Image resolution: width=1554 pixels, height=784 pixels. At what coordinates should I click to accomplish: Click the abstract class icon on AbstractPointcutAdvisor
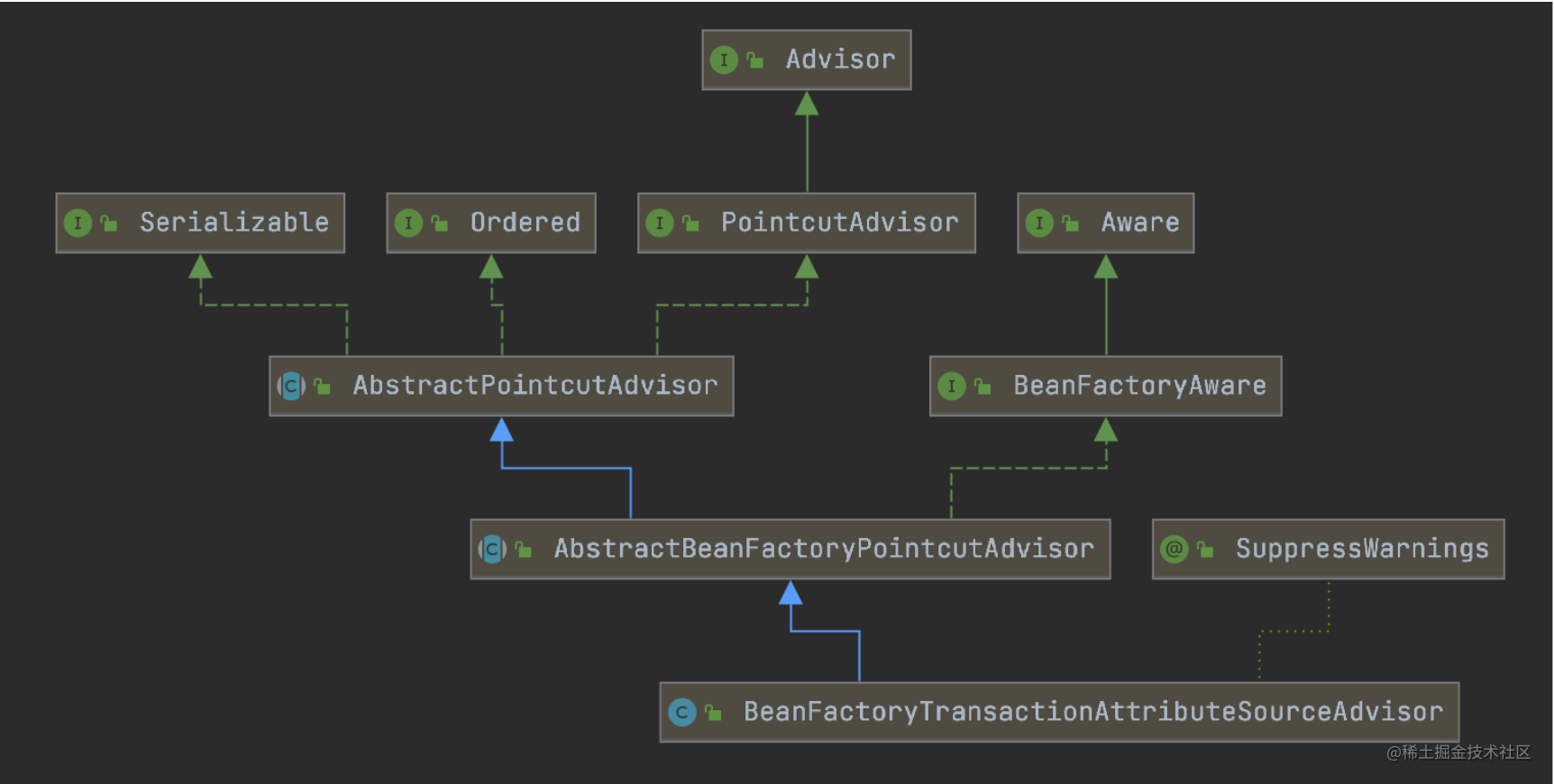point(291,387)
